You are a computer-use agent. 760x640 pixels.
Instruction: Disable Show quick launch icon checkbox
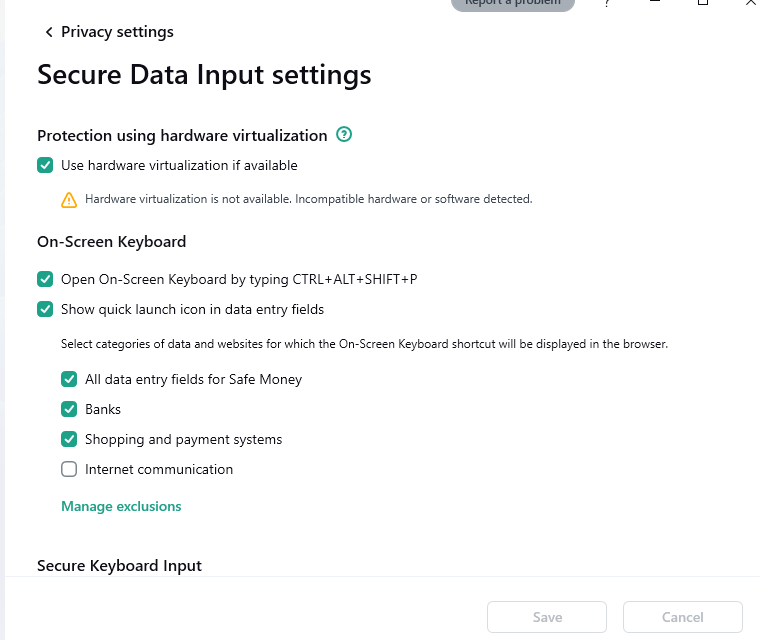(x=45, y=310)
